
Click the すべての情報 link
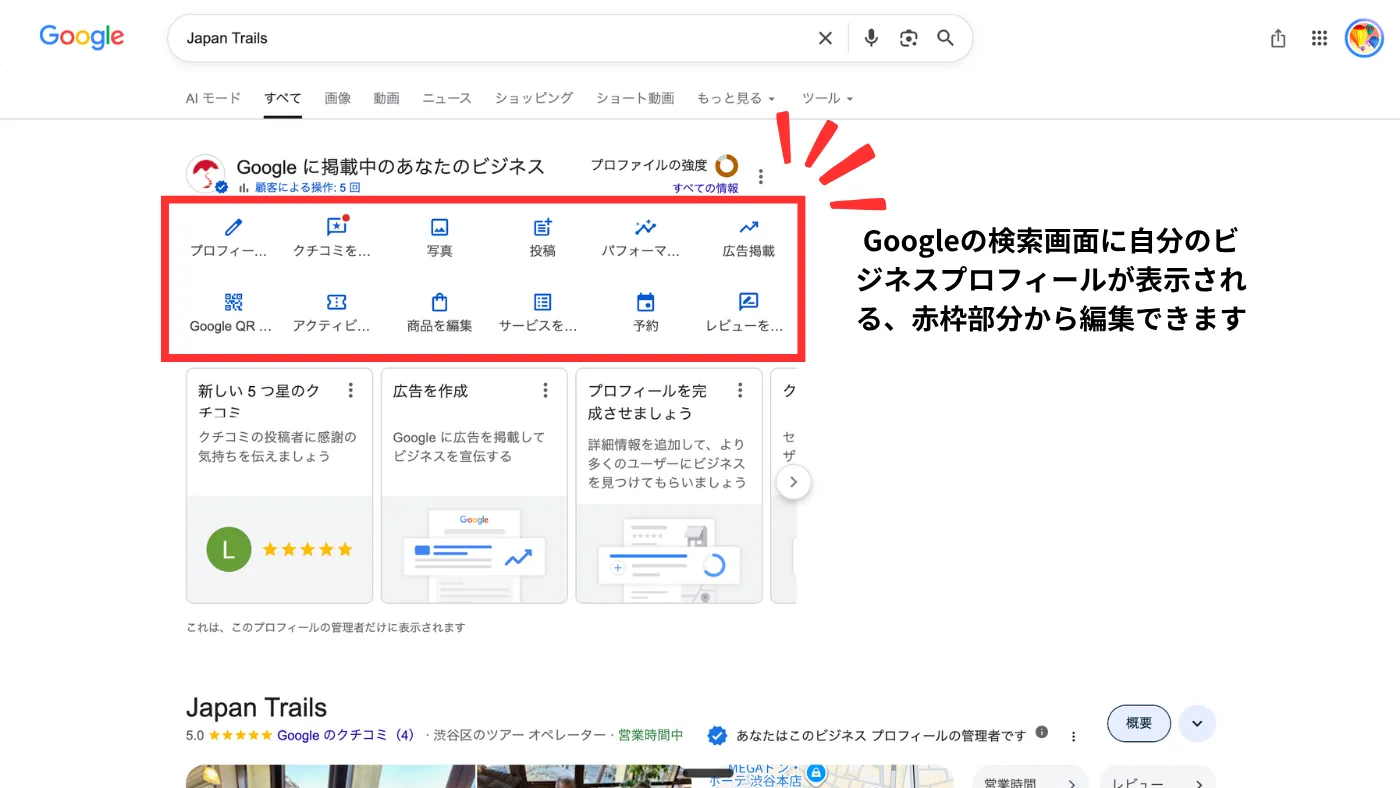(706, 188)
